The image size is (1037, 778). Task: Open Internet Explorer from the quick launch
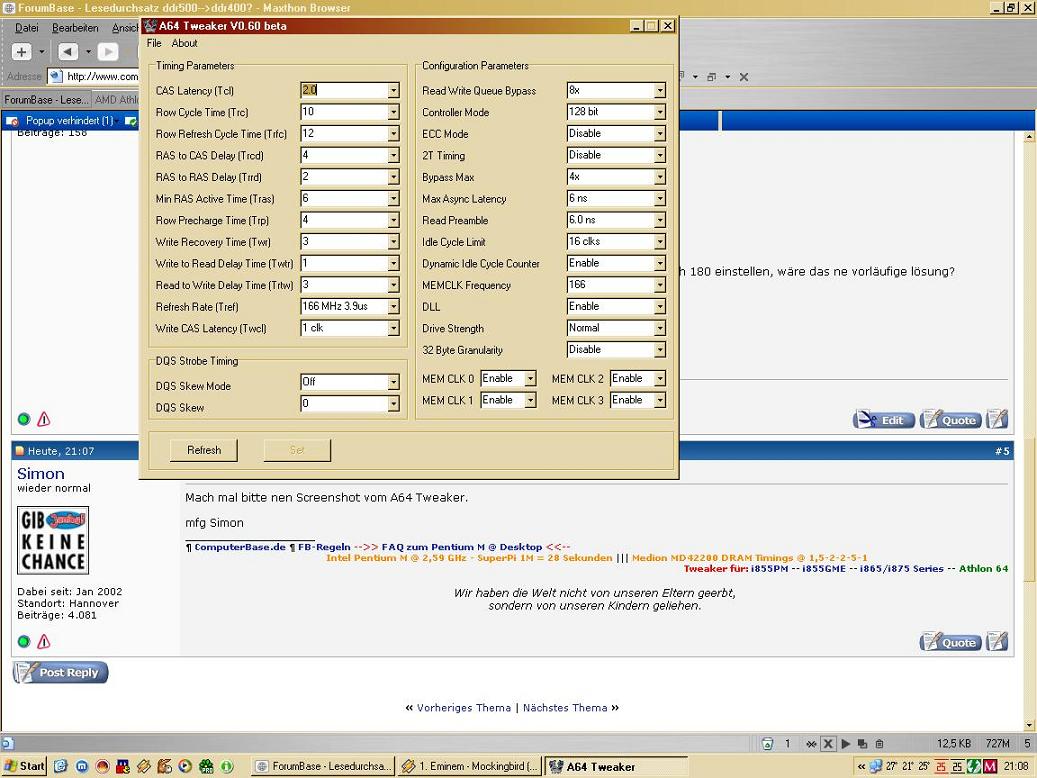pyautogui.click(x=61, y=766)
